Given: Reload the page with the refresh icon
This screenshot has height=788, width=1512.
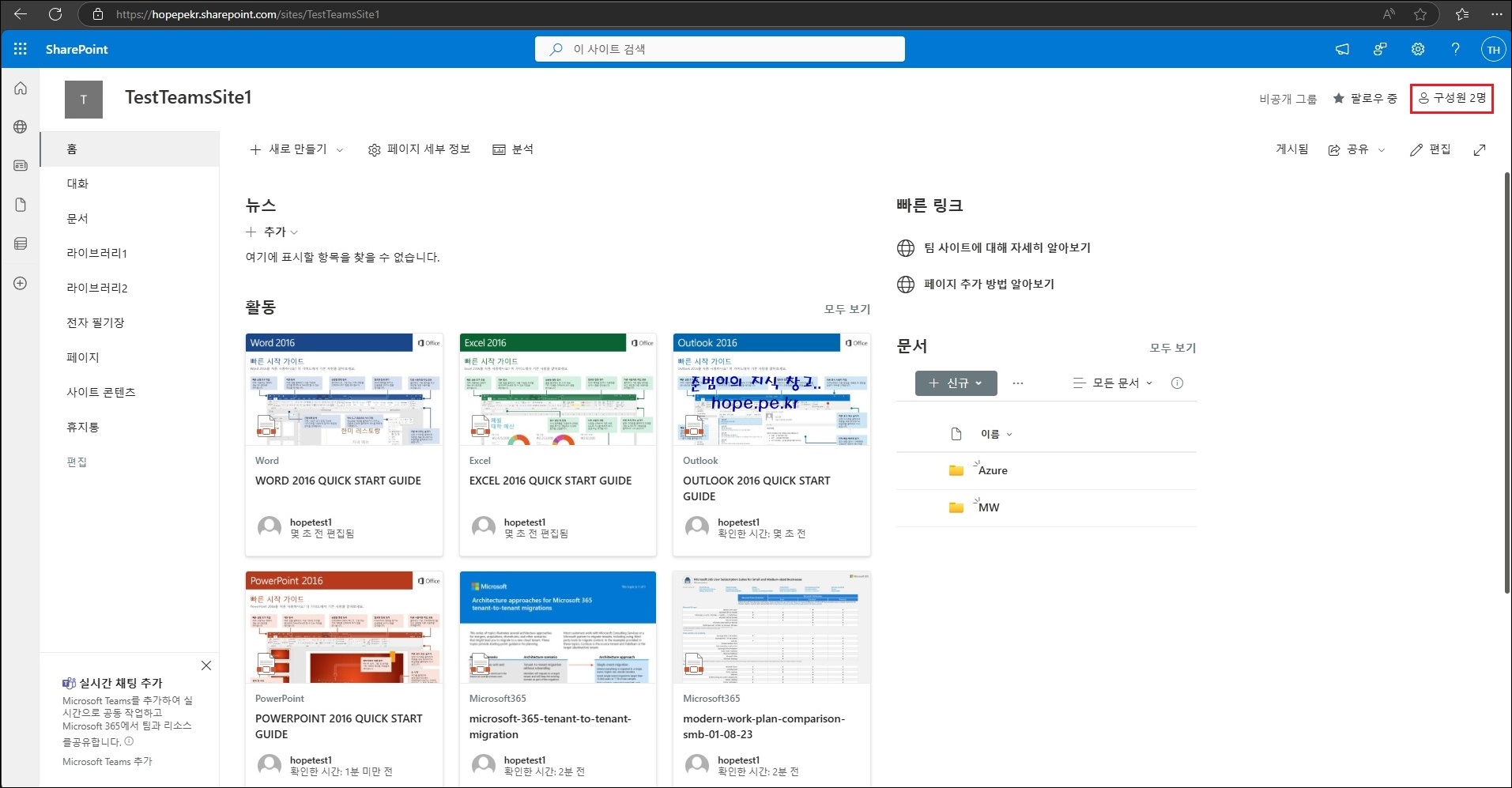Looking at the screenshot, I should click(55, 14).
